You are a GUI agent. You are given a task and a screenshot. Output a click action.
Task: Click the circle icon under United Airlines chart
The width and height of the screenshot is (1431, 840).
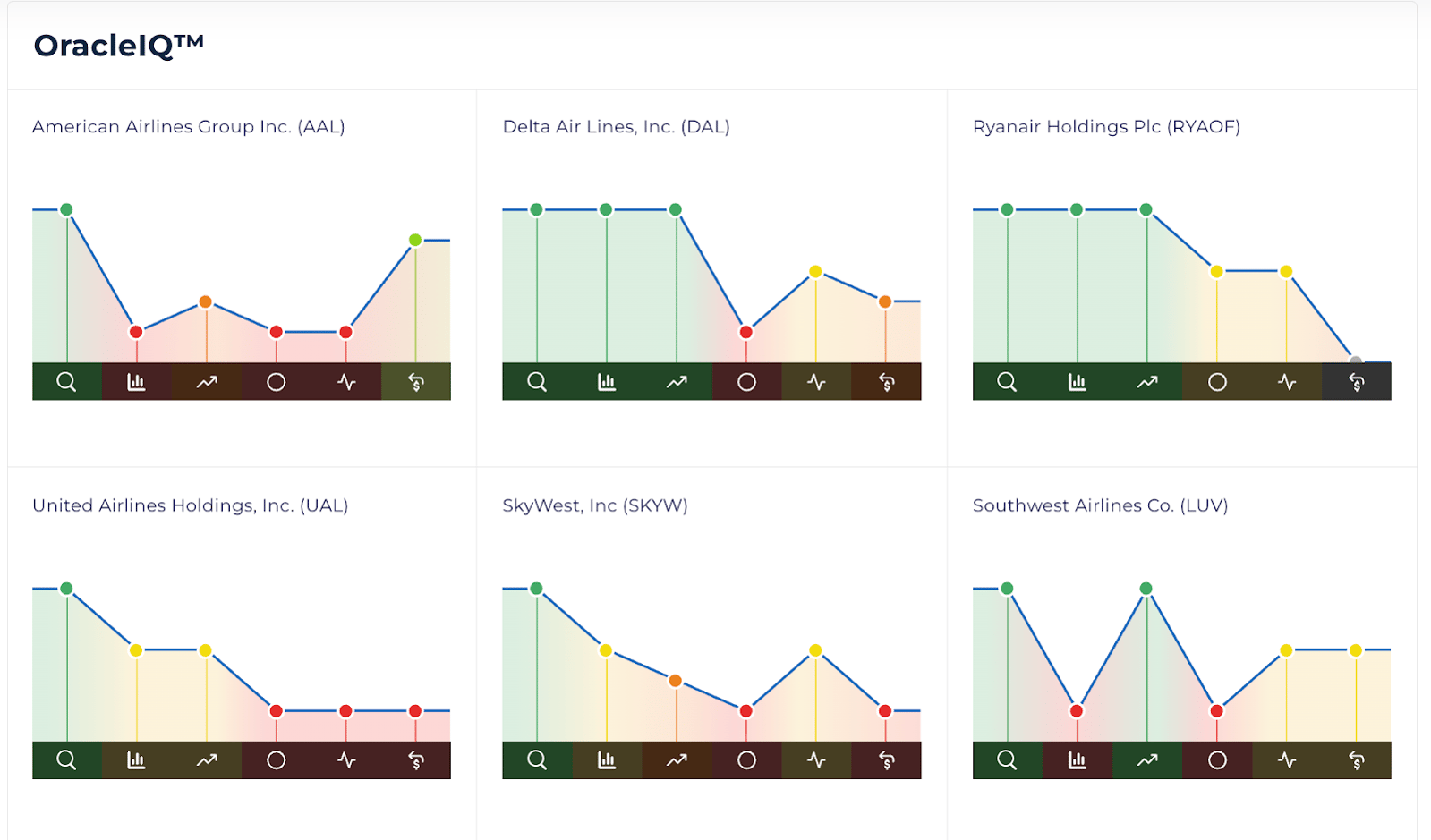(x=276, y=760)
